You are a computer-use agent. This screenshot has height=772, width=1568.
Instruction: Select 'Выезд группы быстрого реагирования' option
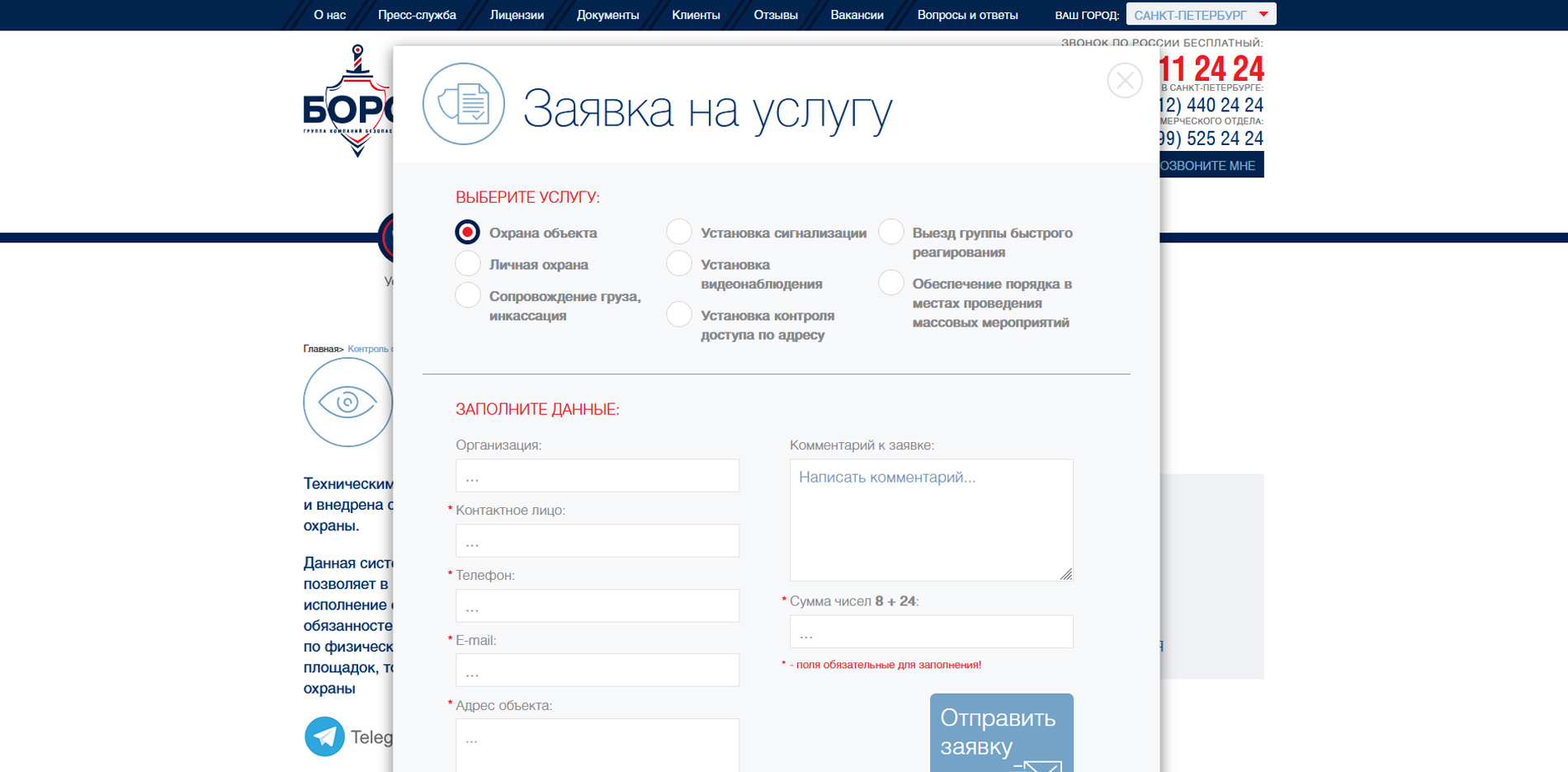(891, 233)
